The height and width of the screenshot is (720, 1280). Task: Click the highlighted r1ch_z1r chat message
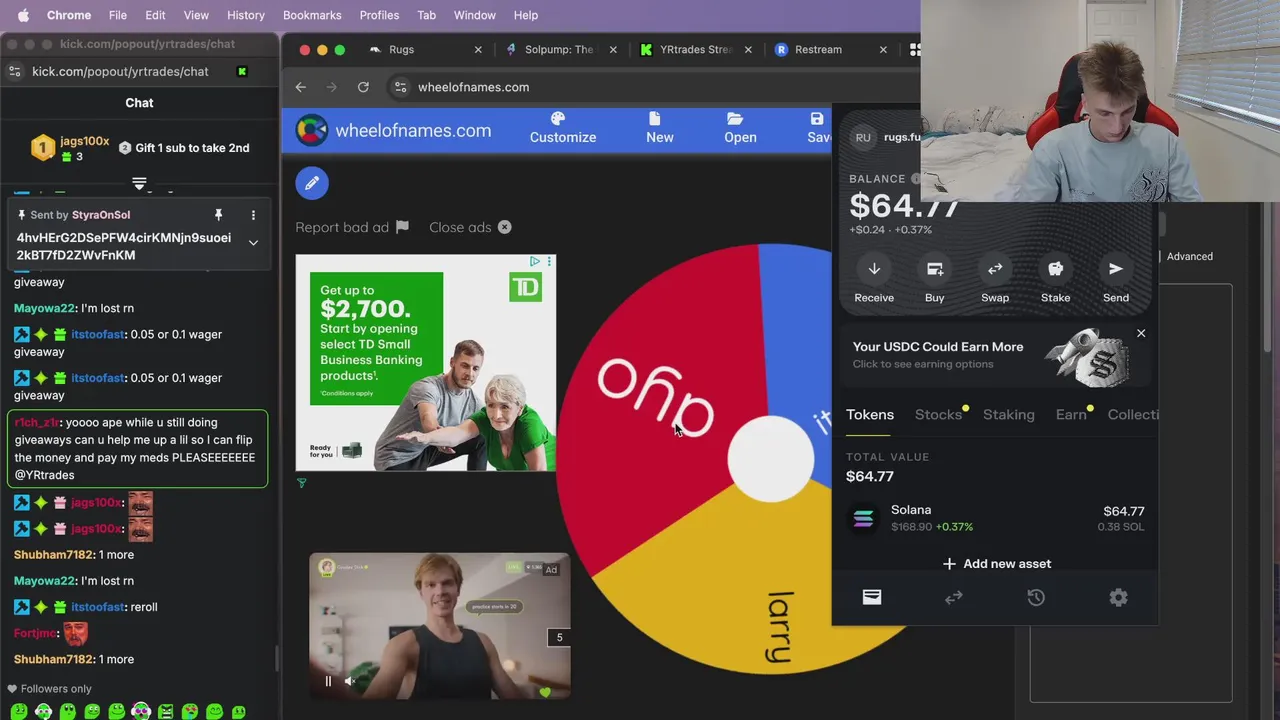(137, 449)
